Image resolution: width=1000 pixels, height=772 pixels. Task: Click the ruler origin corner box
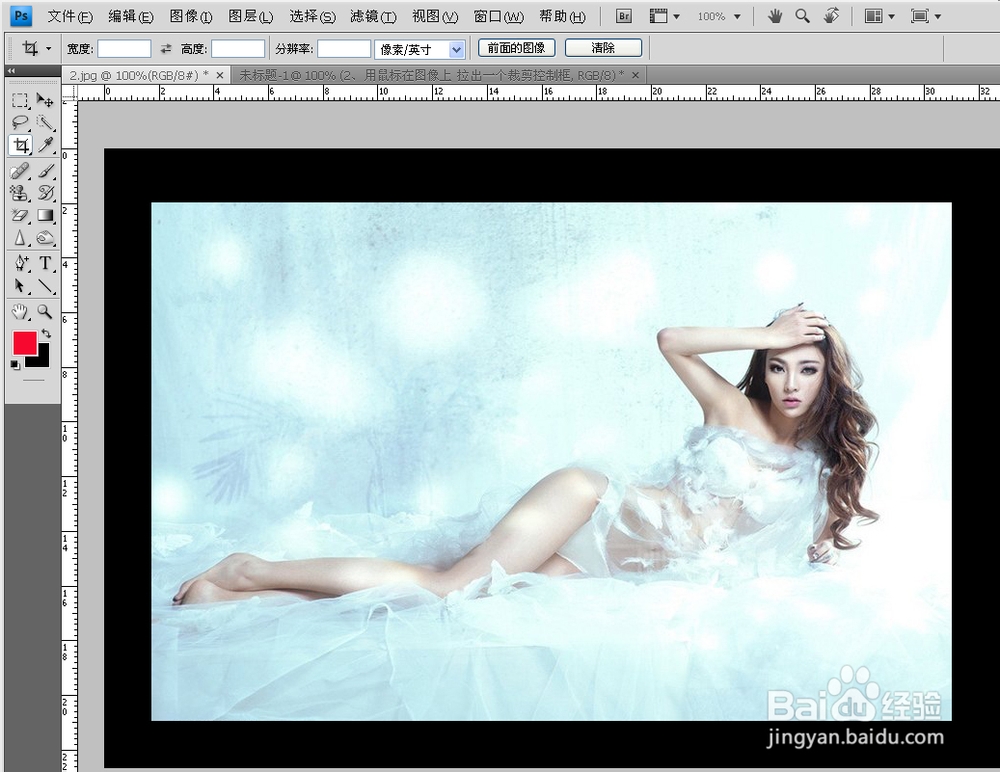[x=70, y=93]
